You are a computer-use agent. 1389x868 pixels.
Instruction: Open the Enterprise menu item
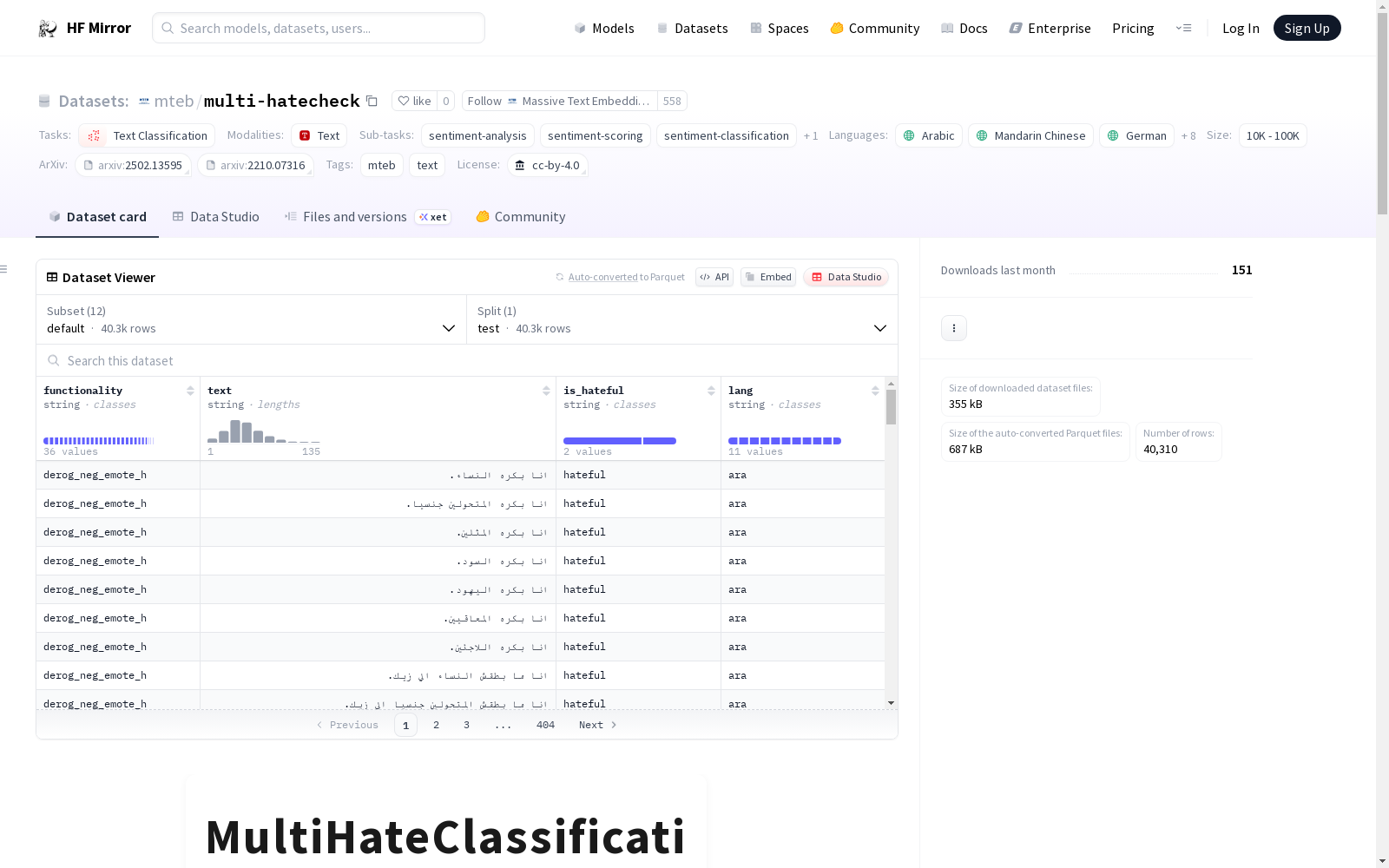pos(1050,28)
